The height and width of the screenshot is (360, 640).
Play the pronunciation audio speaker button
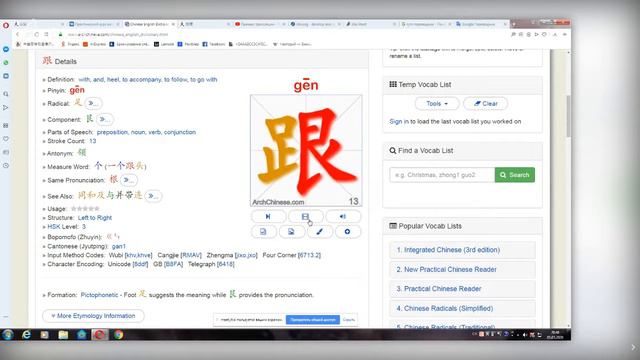click(343, 216)
